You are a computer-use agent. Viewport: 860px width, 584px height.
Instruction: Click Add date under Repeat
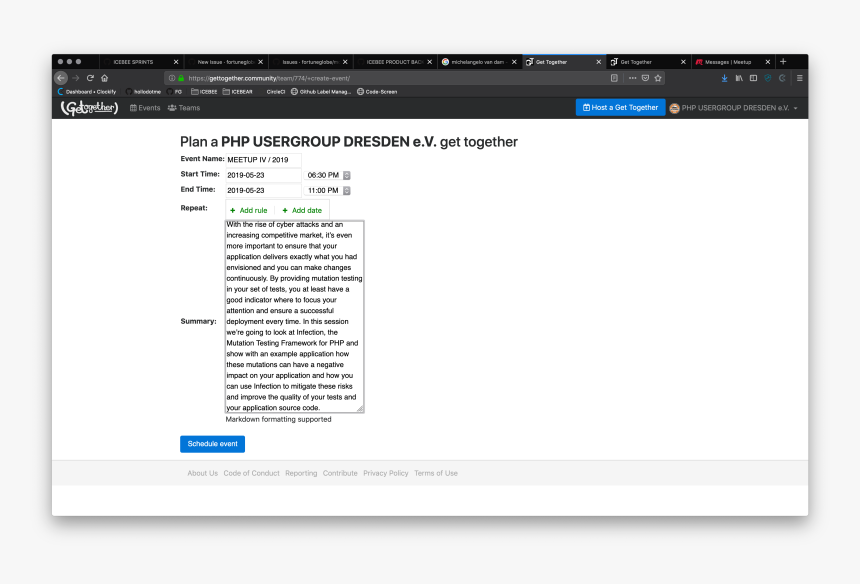coord(302,210)
